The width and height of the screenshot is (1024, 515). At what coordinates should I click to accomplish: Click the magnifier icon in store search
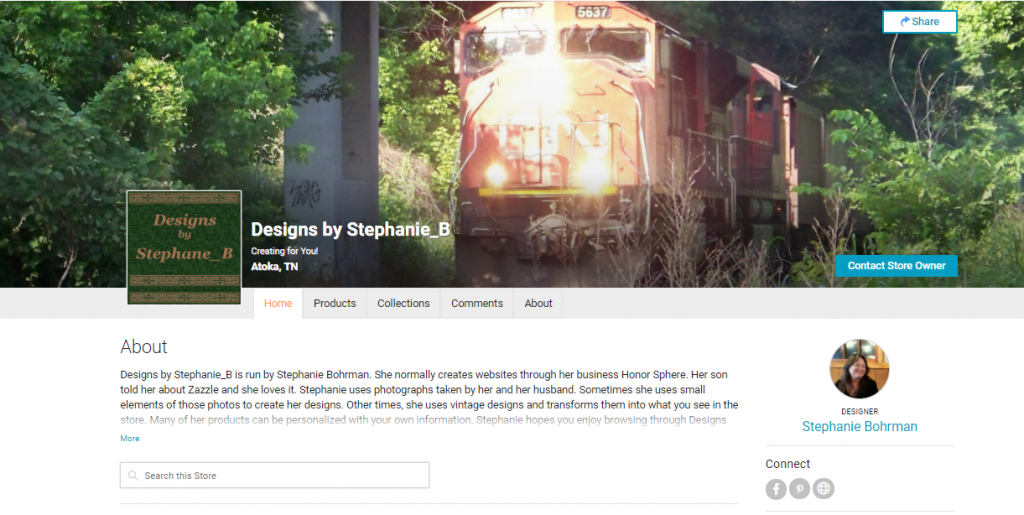tap(133, 476)
